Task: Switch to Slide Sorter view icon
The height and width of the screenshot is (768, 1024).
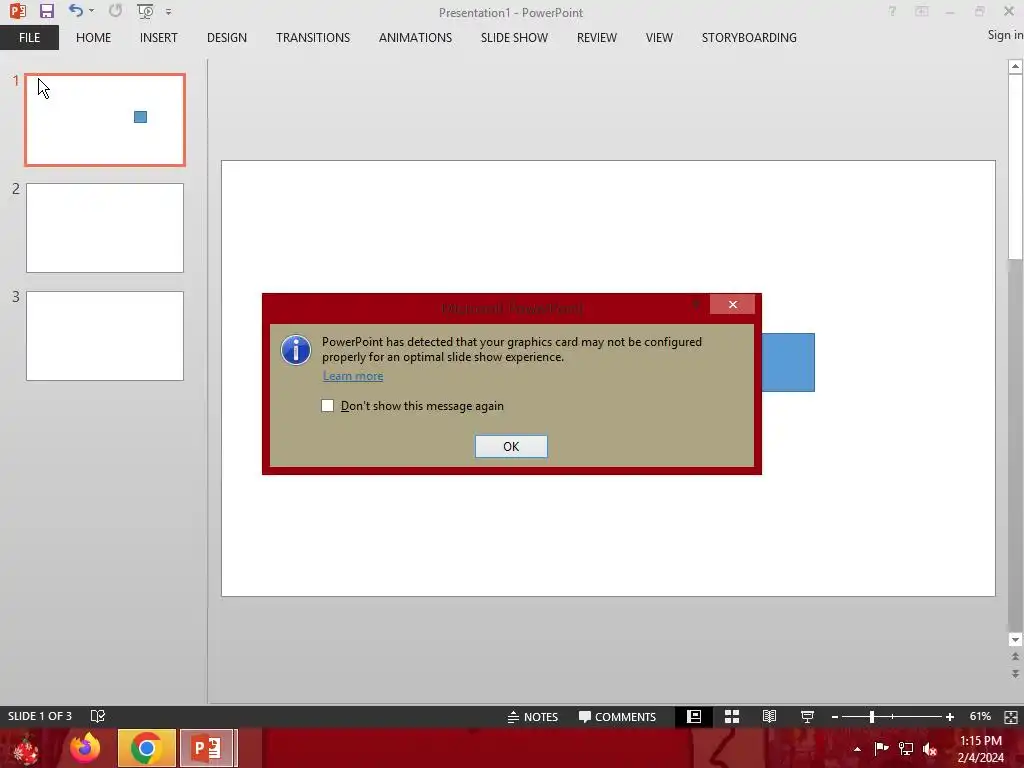Action: tap(731, 717)
